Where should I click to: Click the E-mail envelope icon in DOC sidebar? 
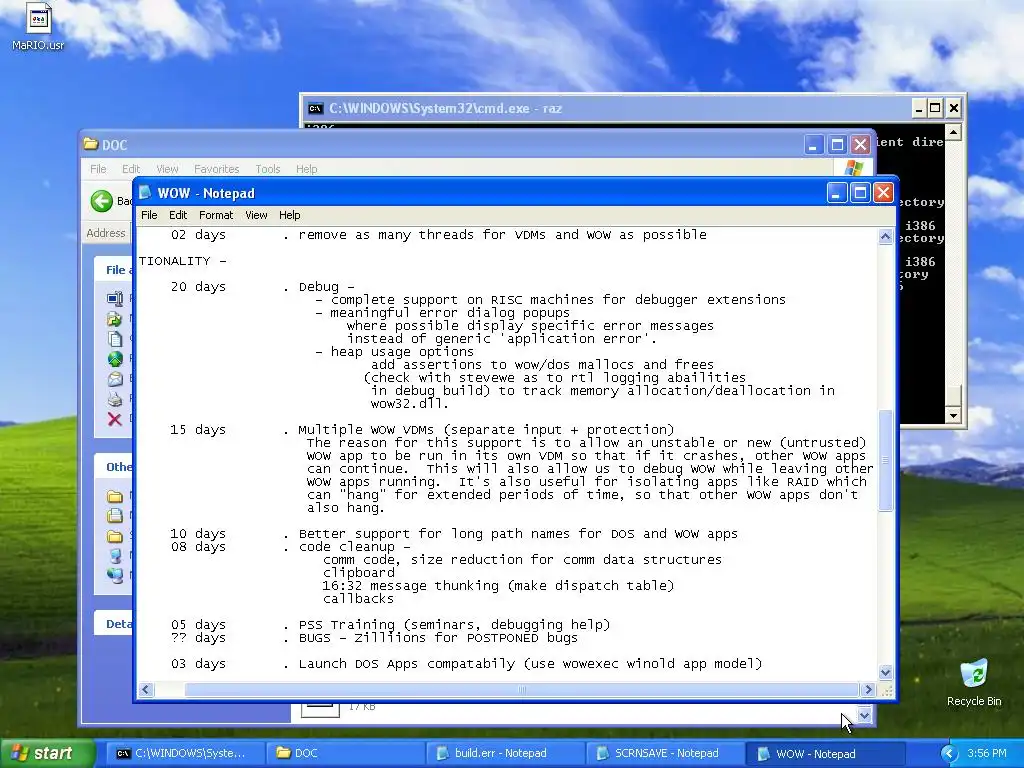tap(115, 379)
